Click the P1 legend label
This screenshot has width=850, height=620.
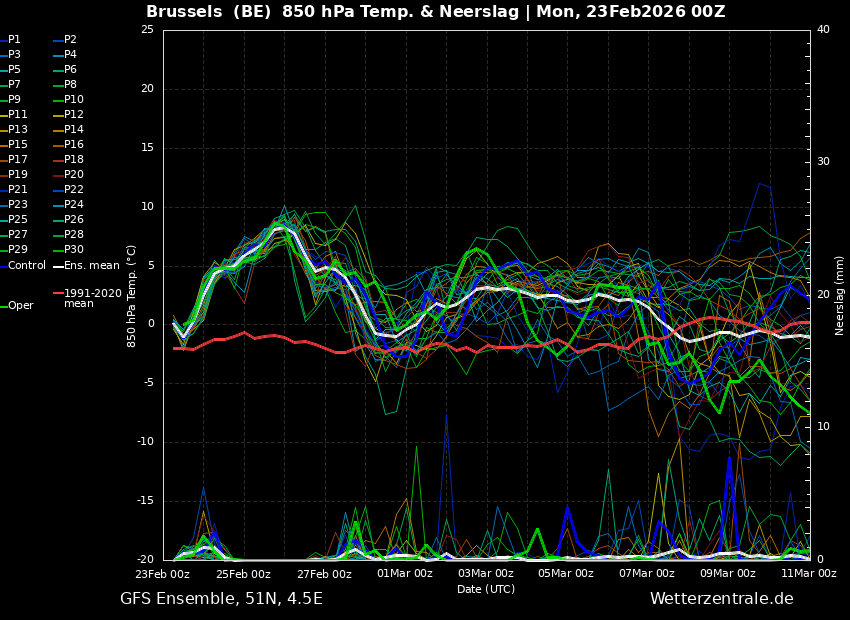click(14, 40)
